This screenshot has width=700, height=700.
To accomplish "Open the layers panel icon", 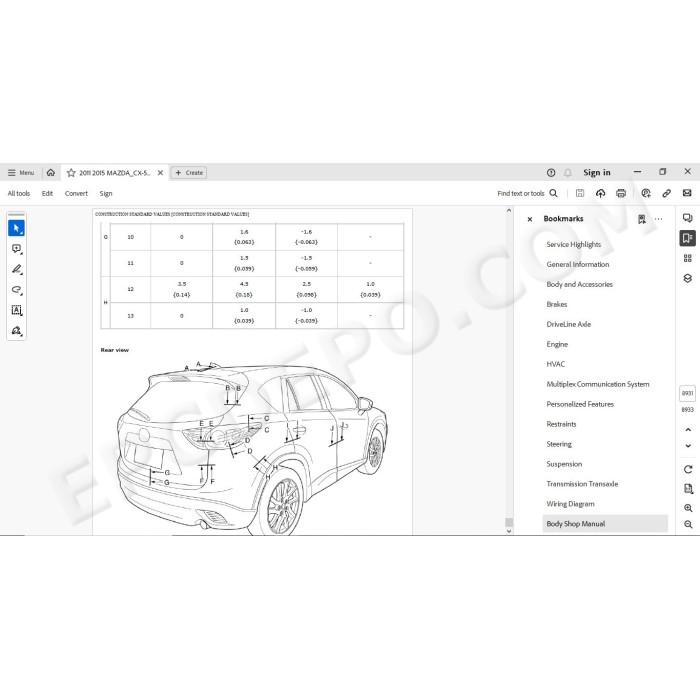I will pos(688,278).
